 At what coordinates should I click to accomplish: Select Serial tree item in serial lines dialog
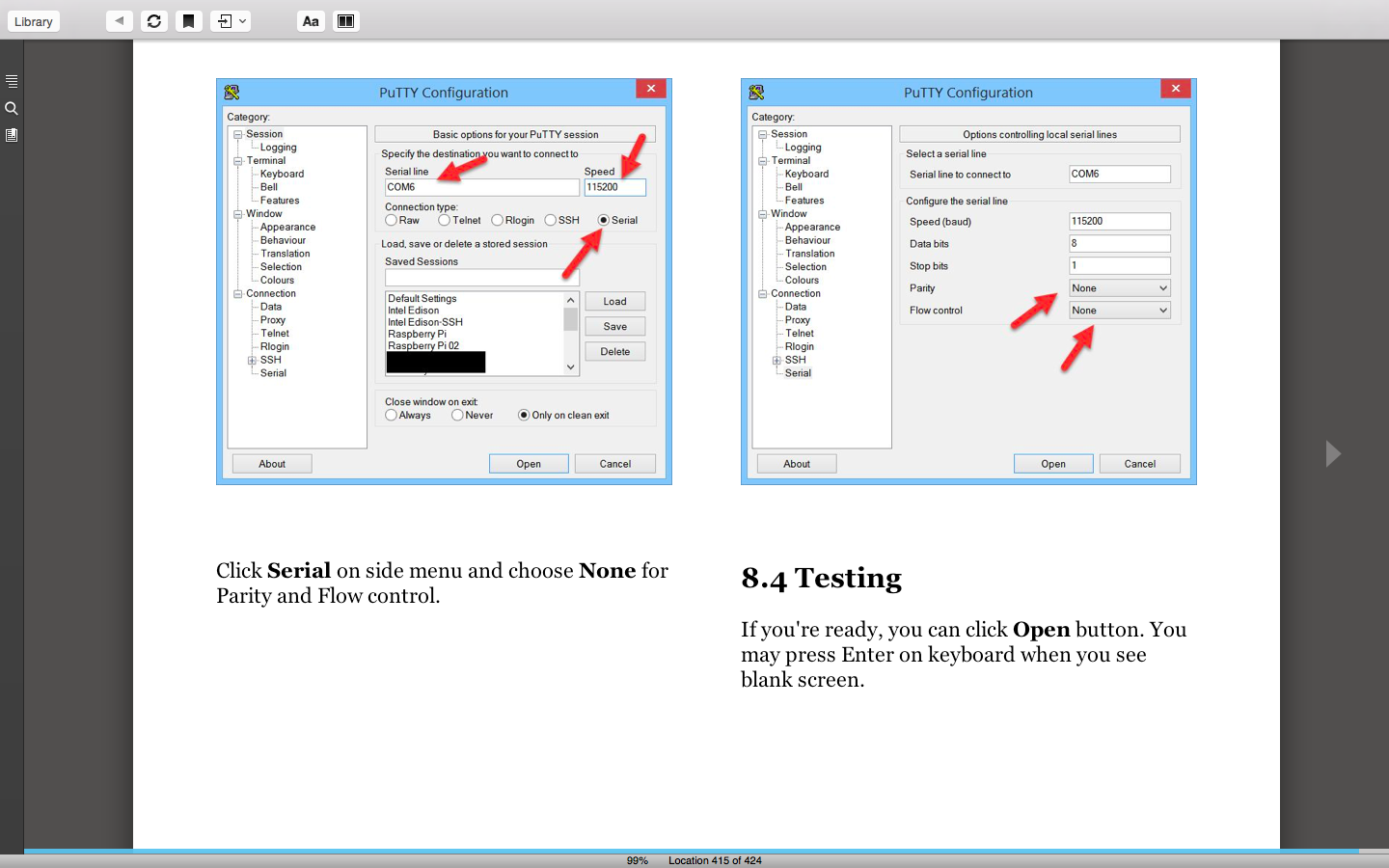[x=798, y=373]
